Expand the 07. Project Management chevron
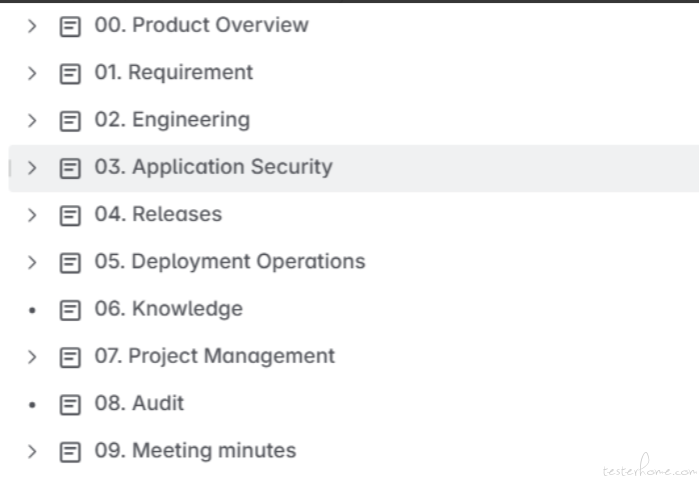 click(32, 357)
